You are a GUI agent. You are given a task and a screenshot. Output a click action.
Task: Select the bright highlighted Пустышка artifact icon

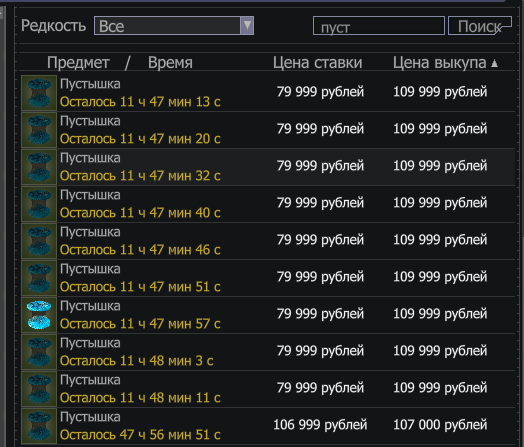(x=39, y=315)
